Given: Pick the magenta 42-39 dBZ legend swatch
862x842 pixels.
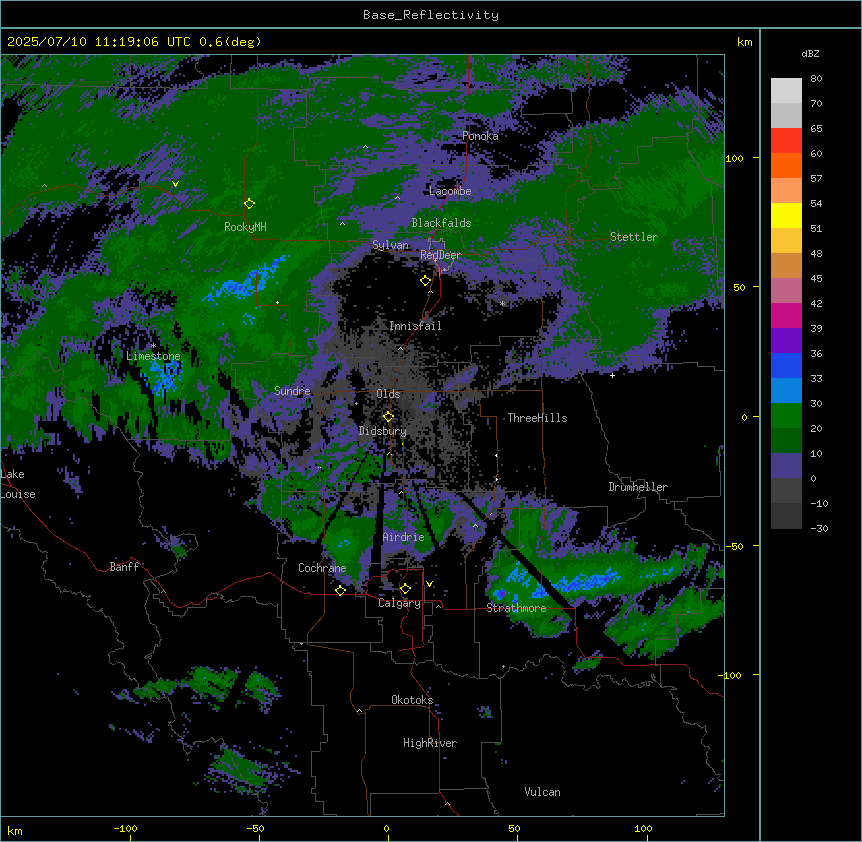Looking at the screenshot, I should (x=786, y=315).
